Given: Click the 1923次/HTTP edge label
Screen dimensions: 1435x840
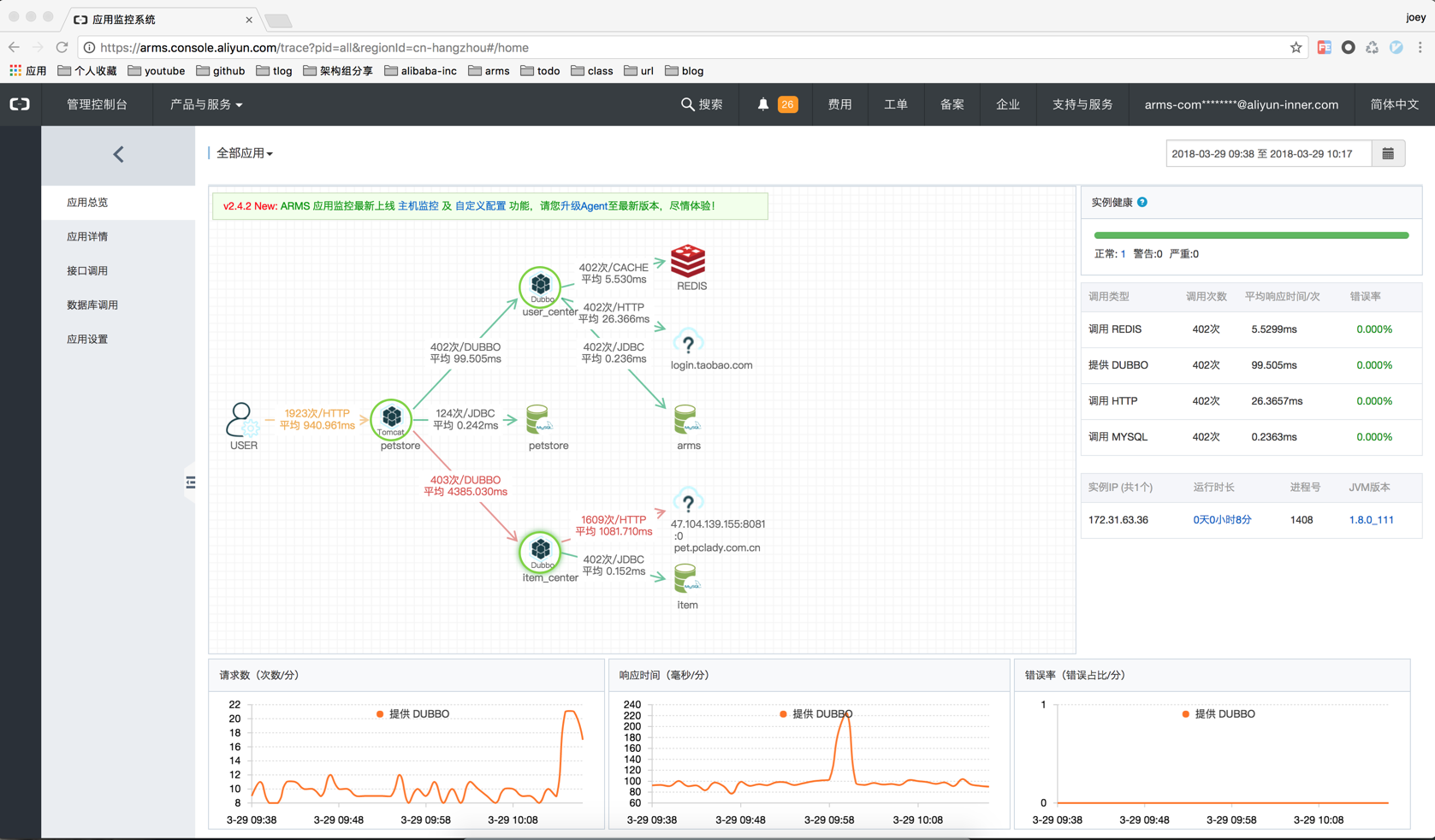Looking at the screenshot, I should pyautogui.click(x=317, y=419).
